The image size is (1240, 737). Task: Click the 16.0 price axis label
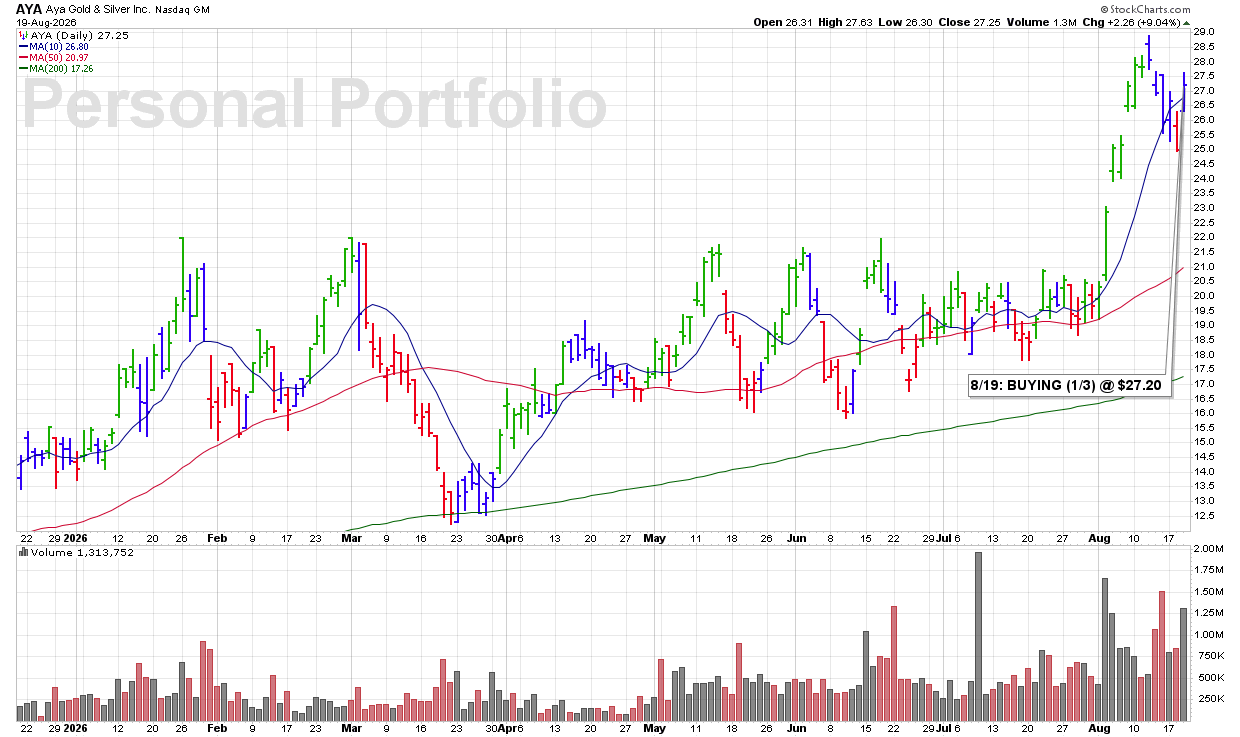pyautogui.click(x=1204, y=413)
